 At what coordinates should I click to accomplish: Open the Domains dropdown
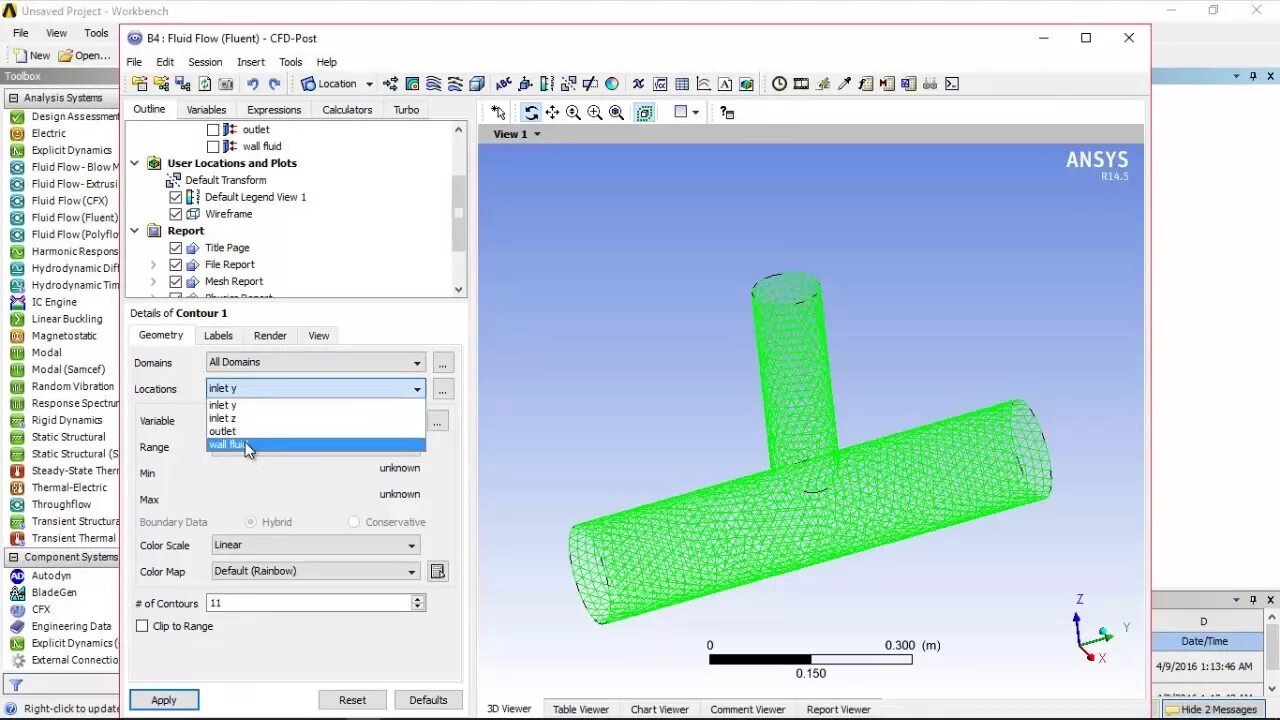coord(316,362)
